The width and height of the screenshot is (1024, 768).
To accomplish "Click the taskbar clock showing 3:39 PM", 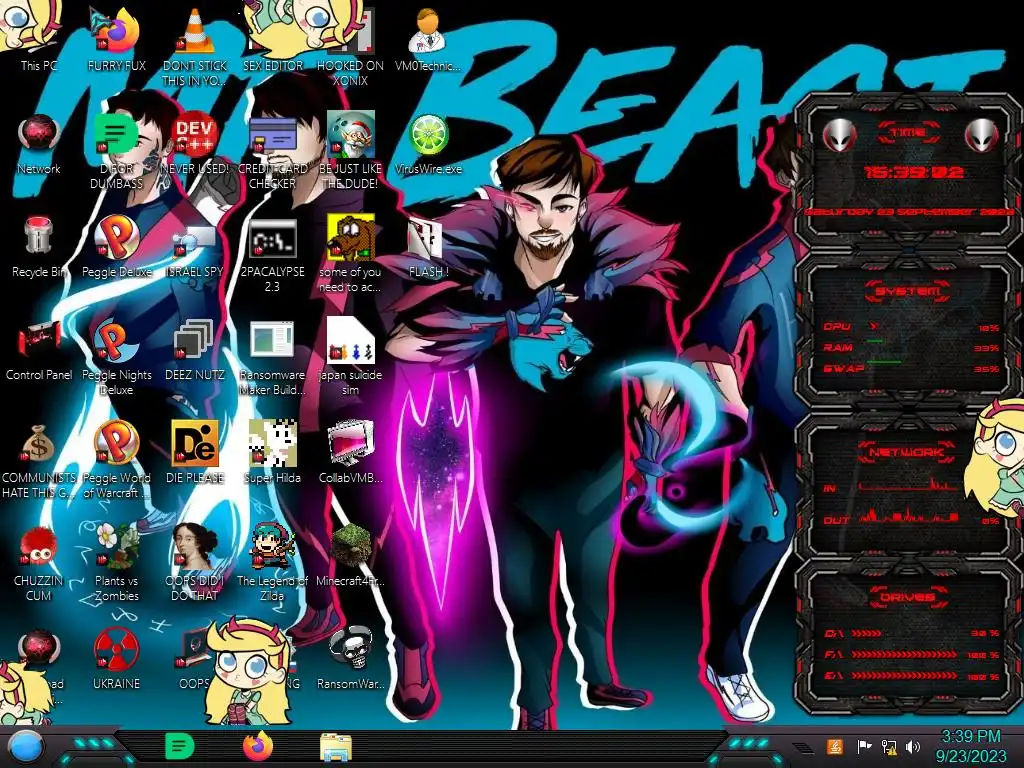I will coord(970,746).
